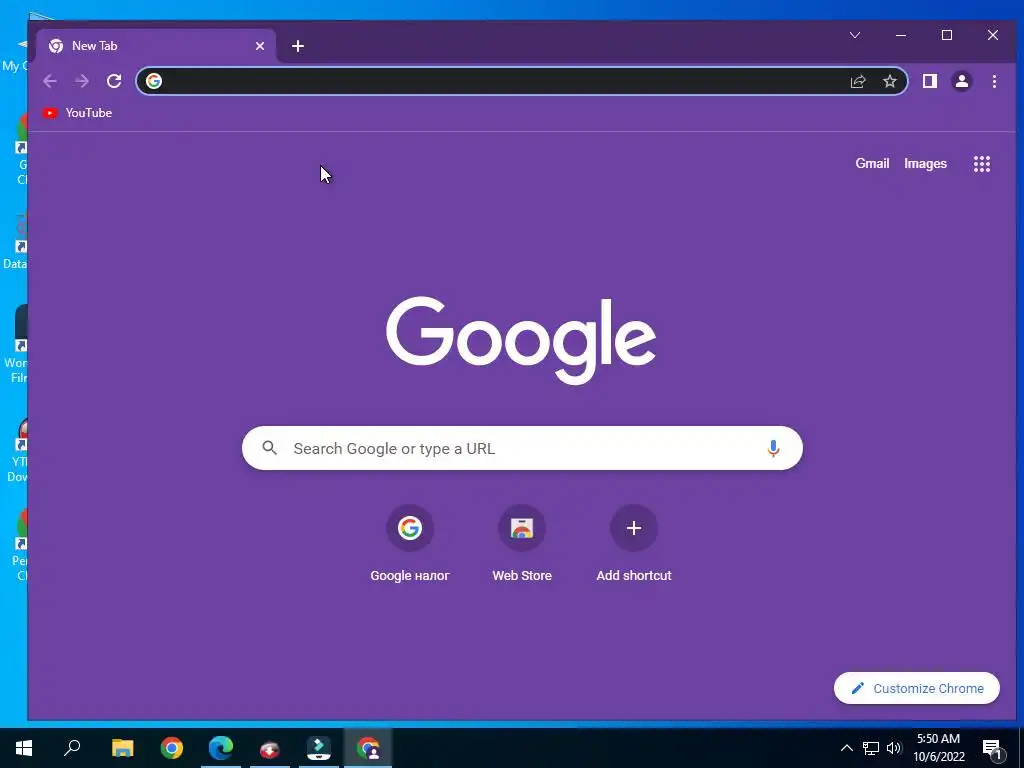The width and height of the screenshot is (1024, 768).
Task: Open new tab with plus button
Action: point(298,46)
